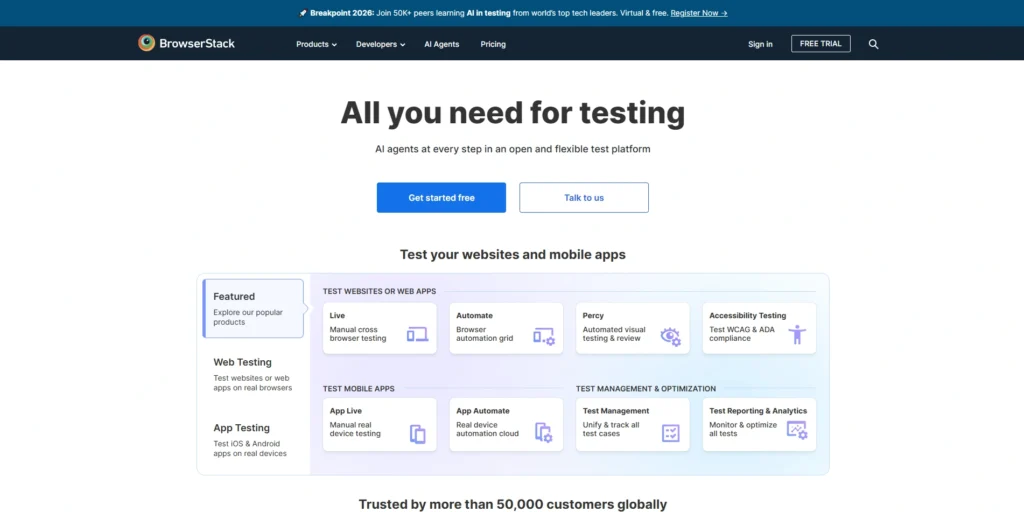Click the Automate card gear-device icon
The image size is (1024, 512).
(543, 336)
